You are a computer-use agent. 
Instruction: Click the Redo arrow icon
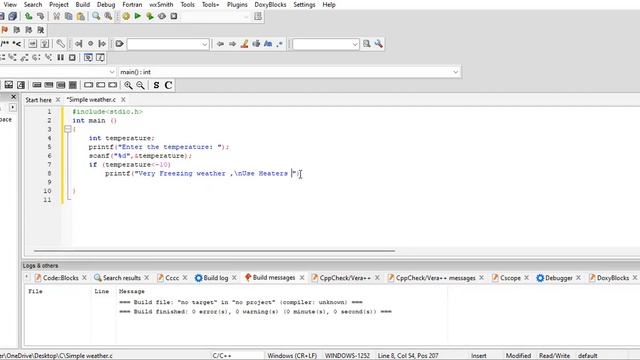(x=40, y=16)
